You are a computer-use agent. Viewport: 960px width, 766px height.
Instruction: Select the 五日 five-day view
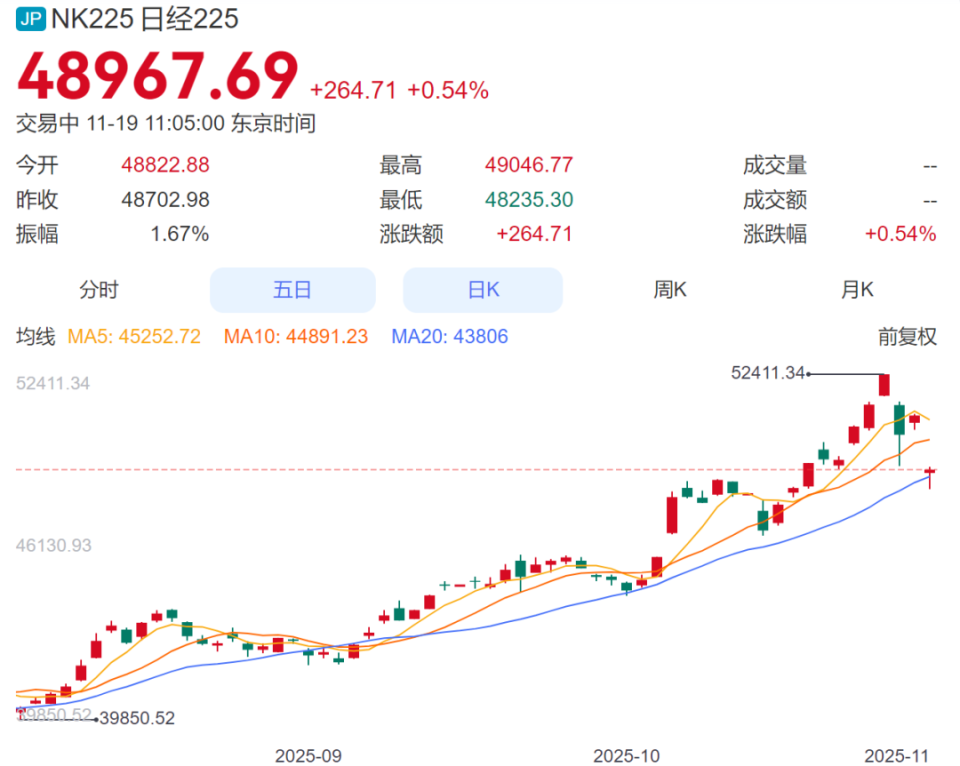292,290
